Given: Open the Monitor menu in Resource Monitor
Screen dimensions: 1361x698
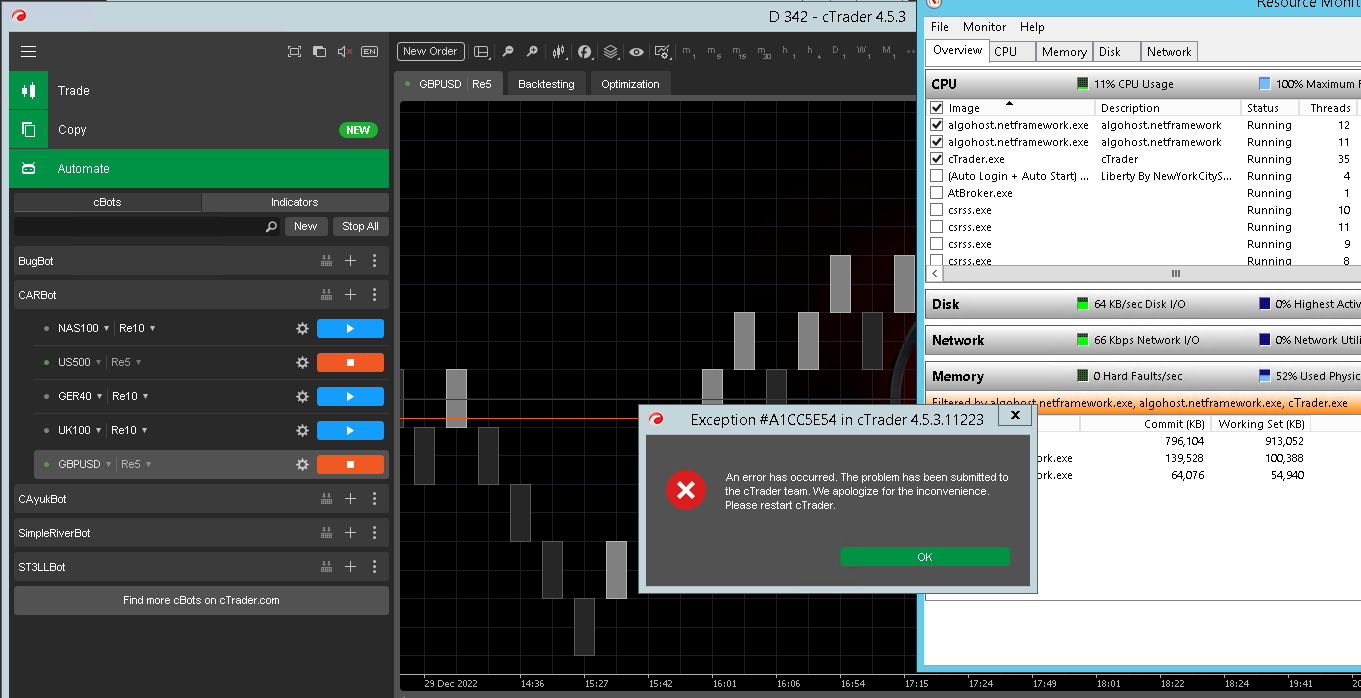Looking at the screenshot, I should pos(984,27).
